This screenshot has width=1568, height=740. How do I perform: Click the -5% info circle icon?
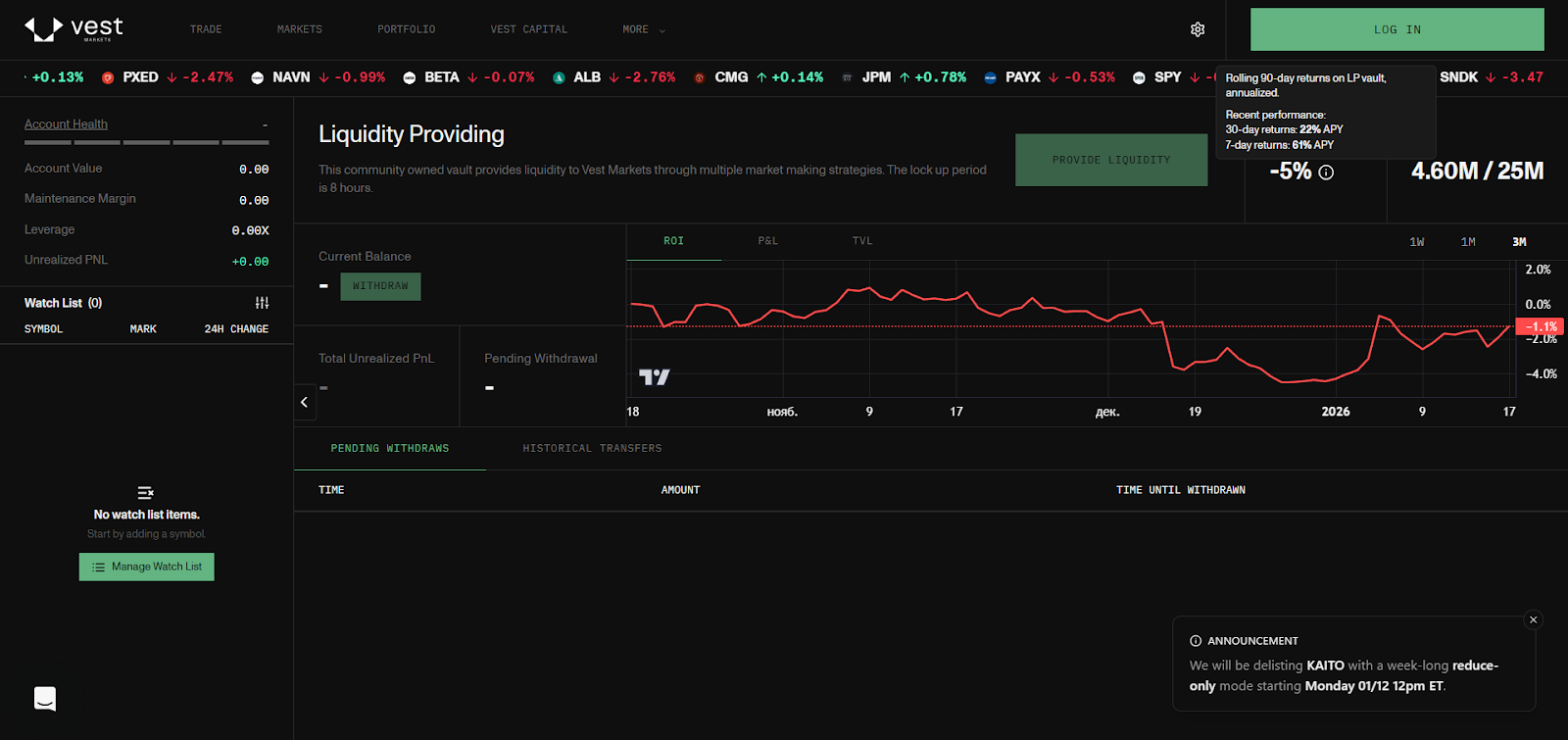point(1326,173)
